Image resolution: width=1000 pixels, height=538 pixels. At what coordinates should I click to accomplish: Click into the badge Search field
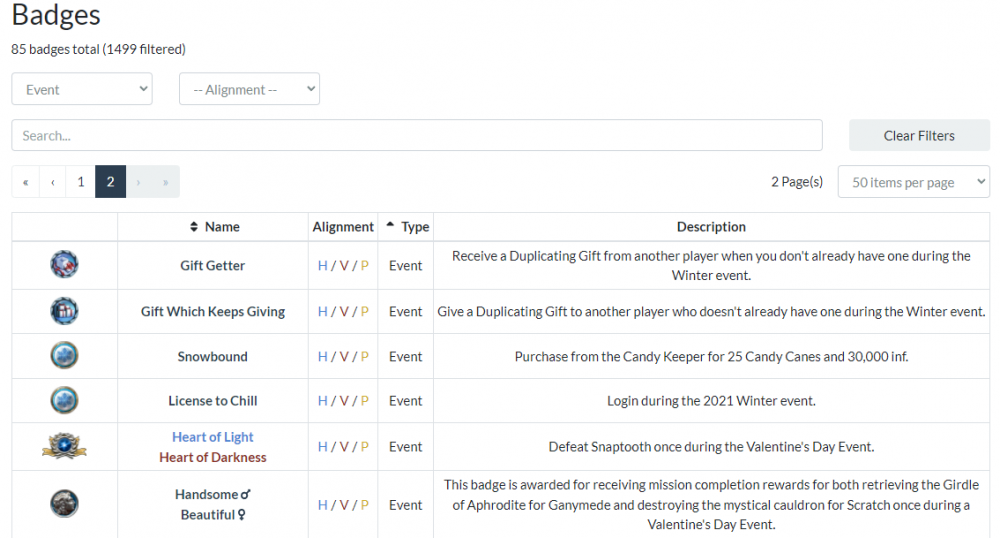click(x=416, y=135)
